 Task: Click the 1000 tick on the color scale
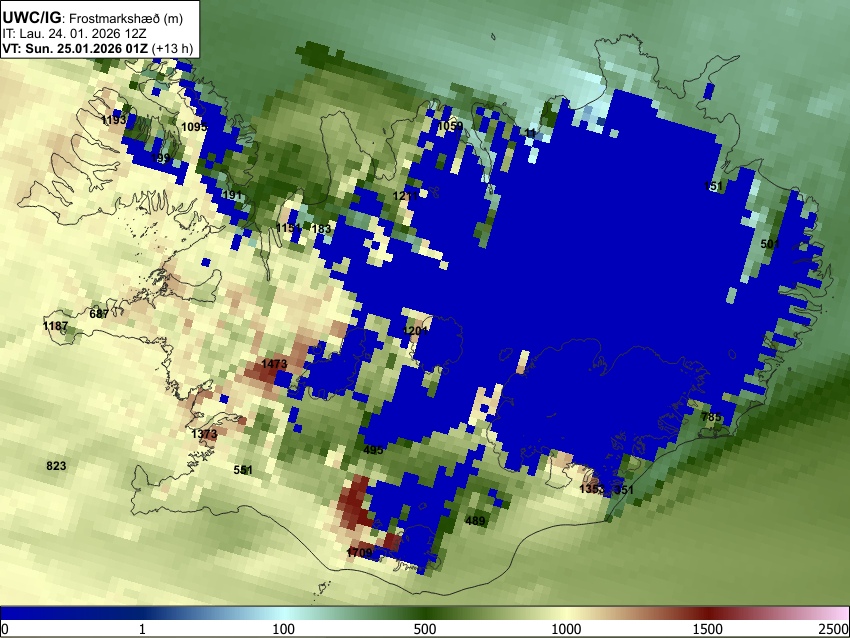pos(566,629)
